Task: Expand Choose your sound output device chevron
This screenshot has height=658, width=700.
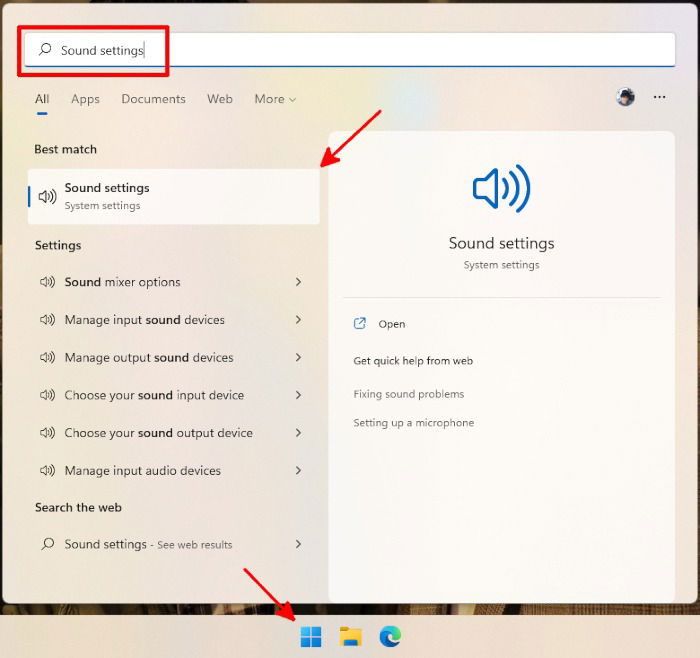Action: [298, 433]
